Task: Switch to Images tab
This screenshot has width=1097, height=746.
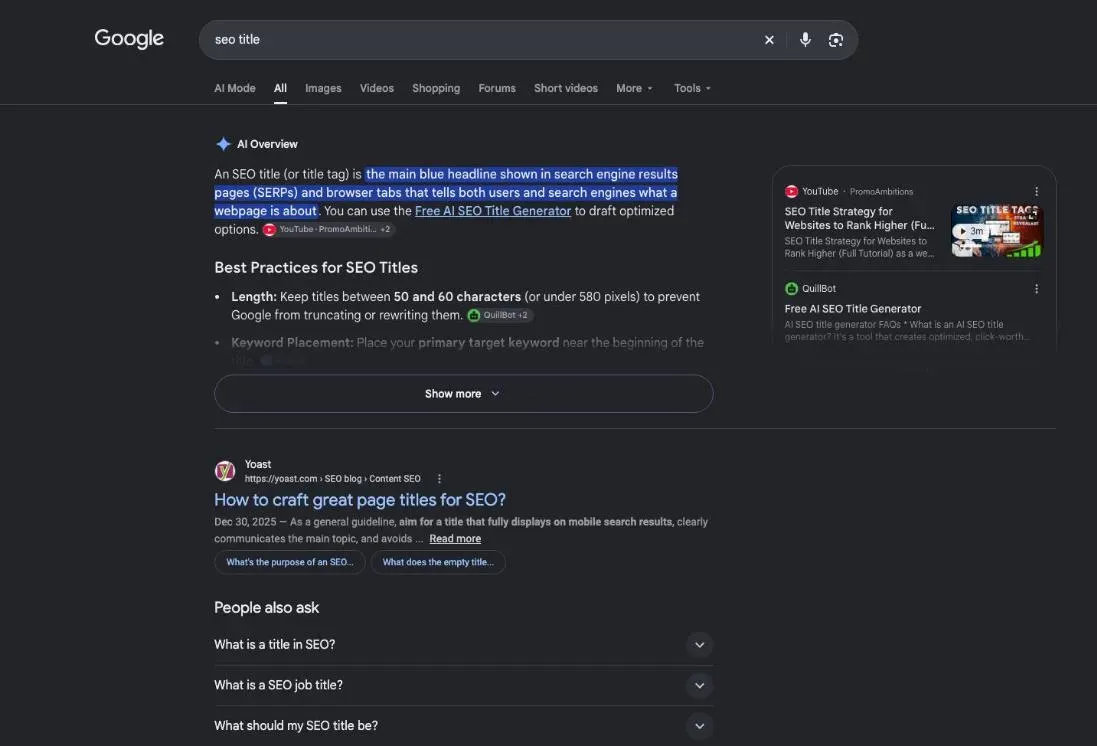Action: click(323, 88)
